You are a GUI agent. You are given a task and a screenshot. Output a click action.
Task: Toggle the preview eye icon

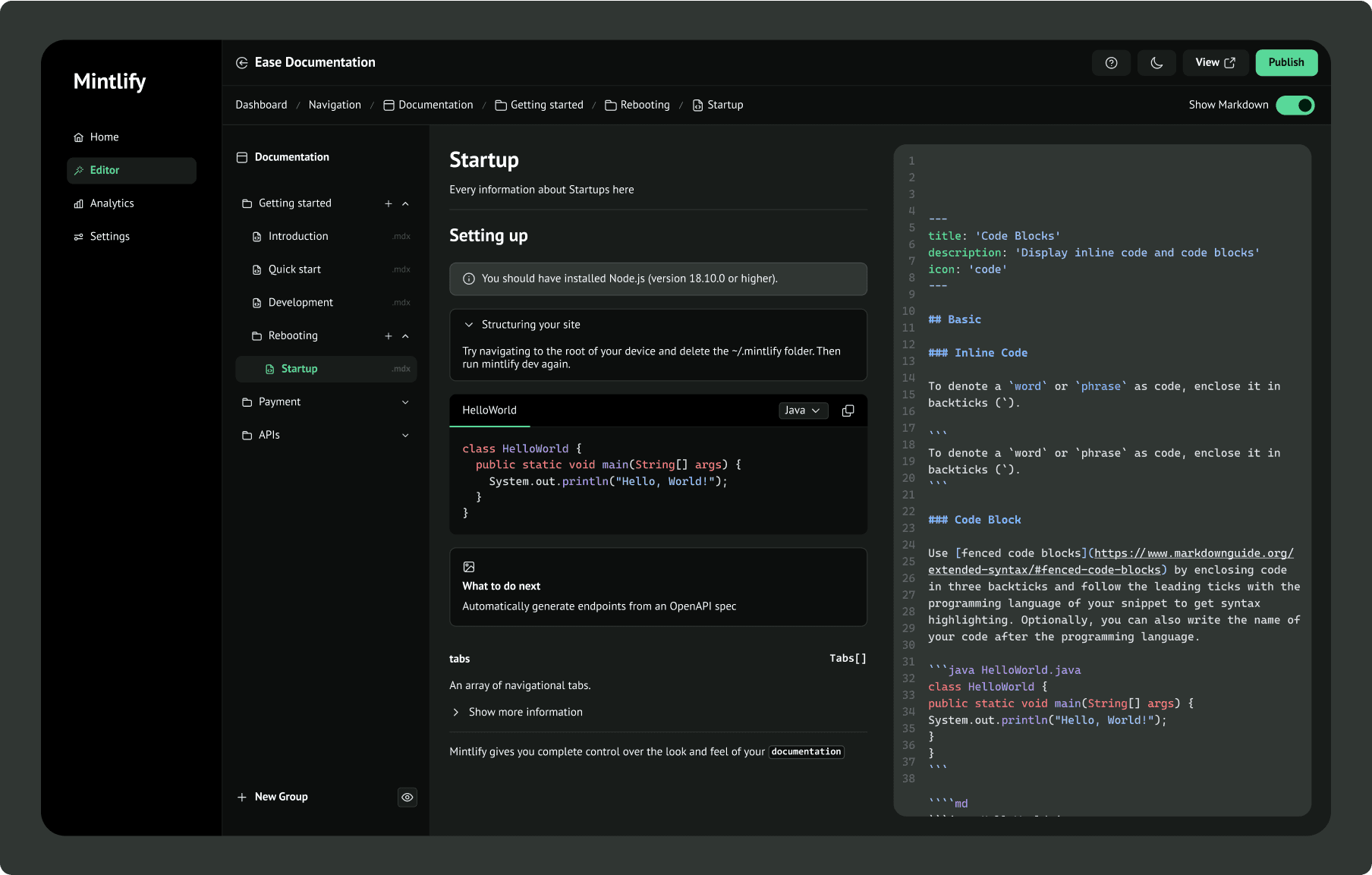coord(408,797)
